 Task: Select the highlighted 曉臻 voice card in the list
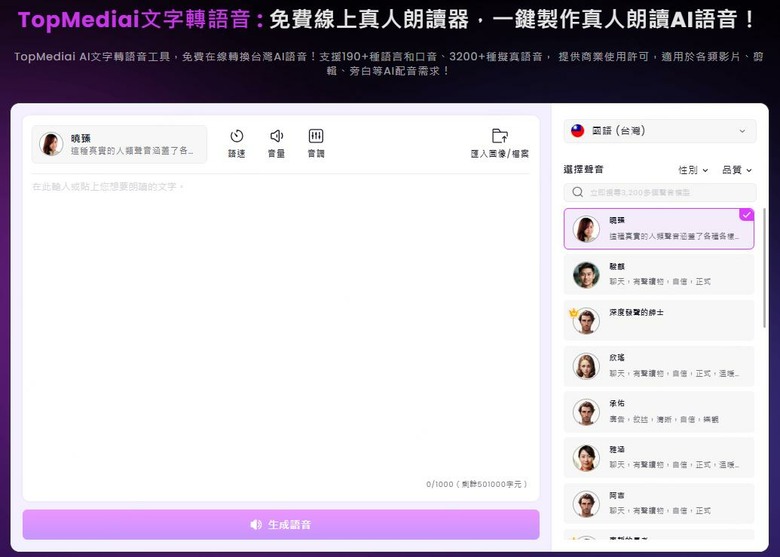(659, 229)
